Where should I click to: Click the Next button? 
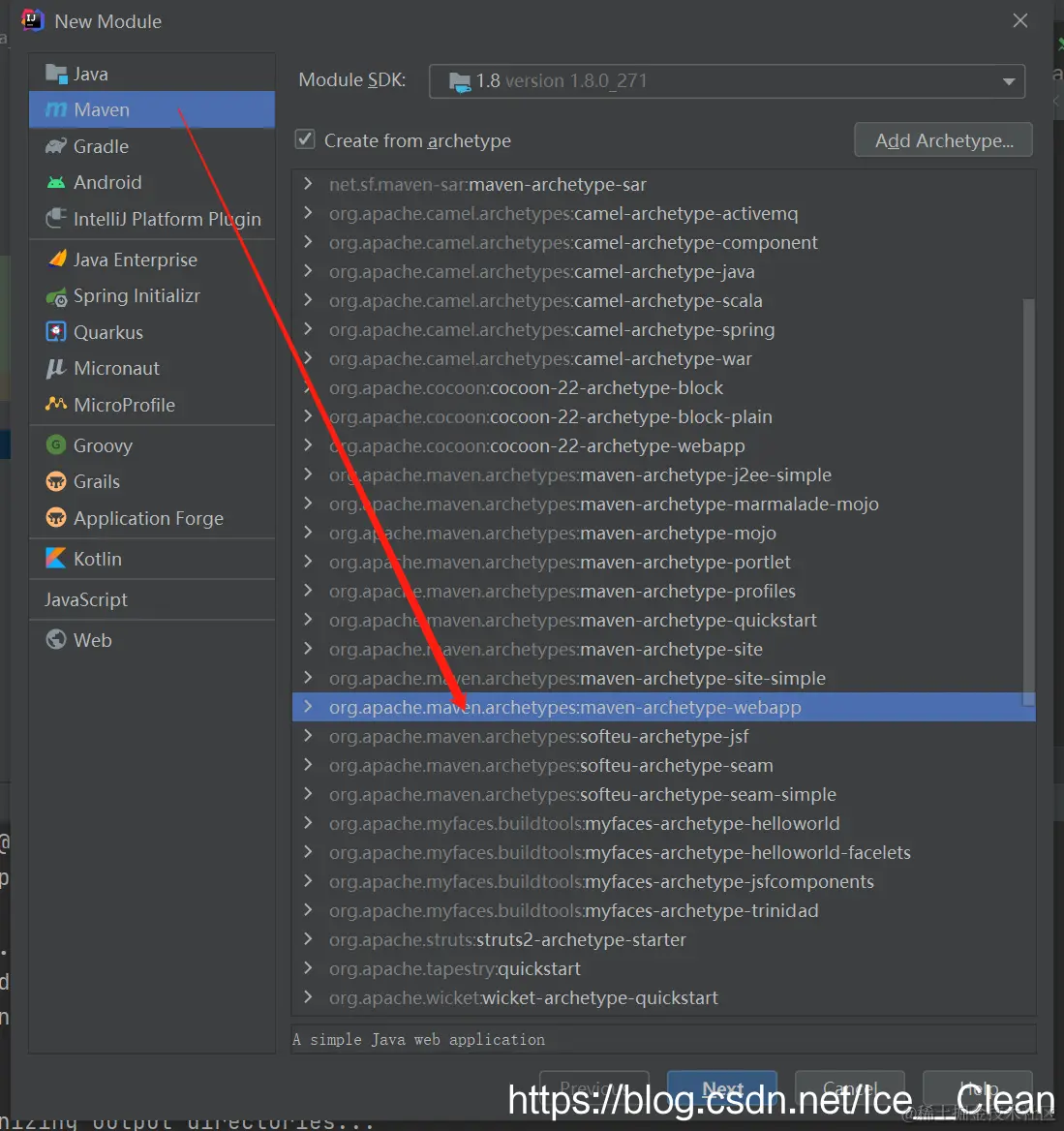pyautogui.click(x=722, y=1087)
